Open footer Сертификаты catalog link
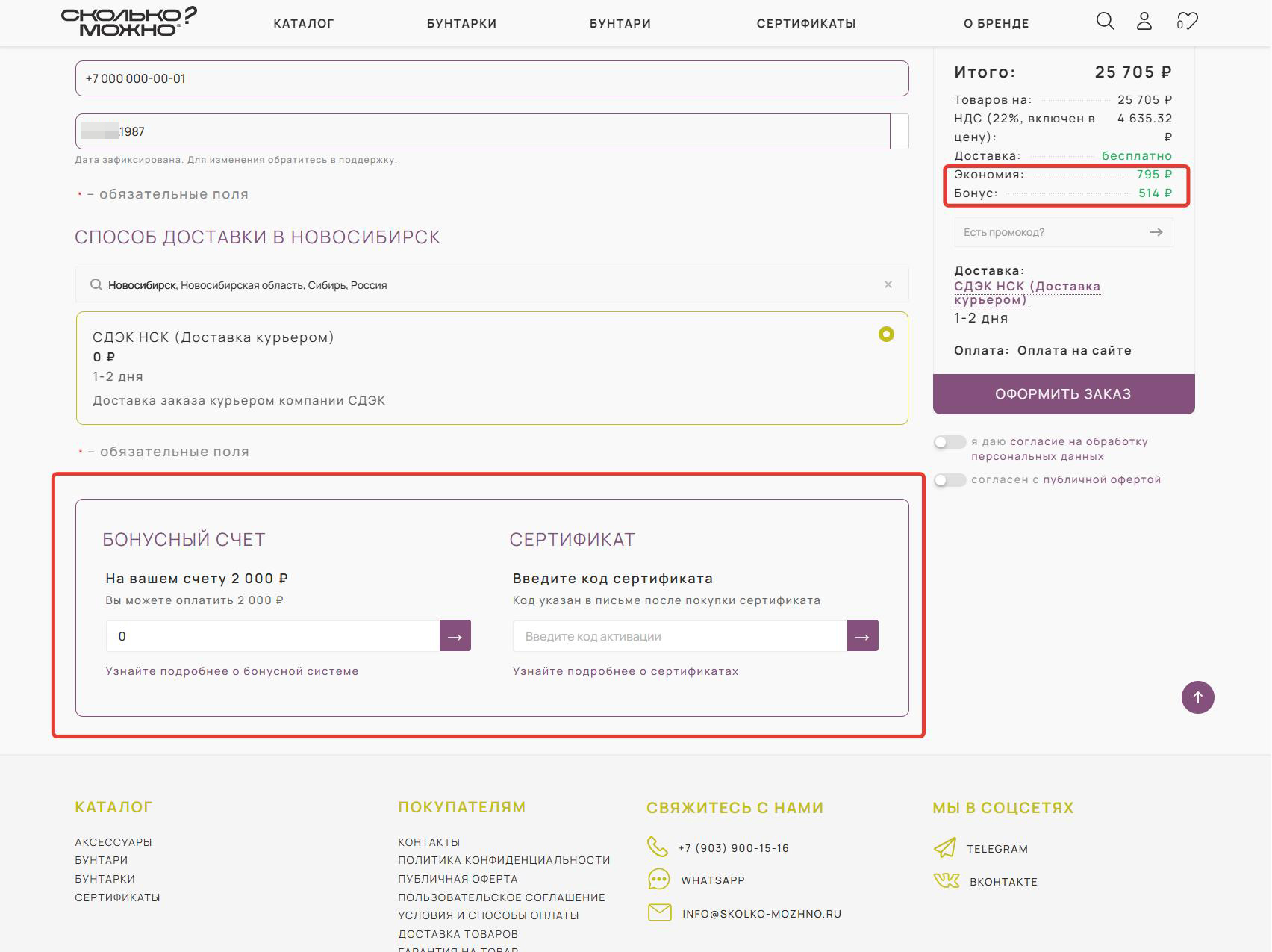The image size is (1272, 952). 117,897
